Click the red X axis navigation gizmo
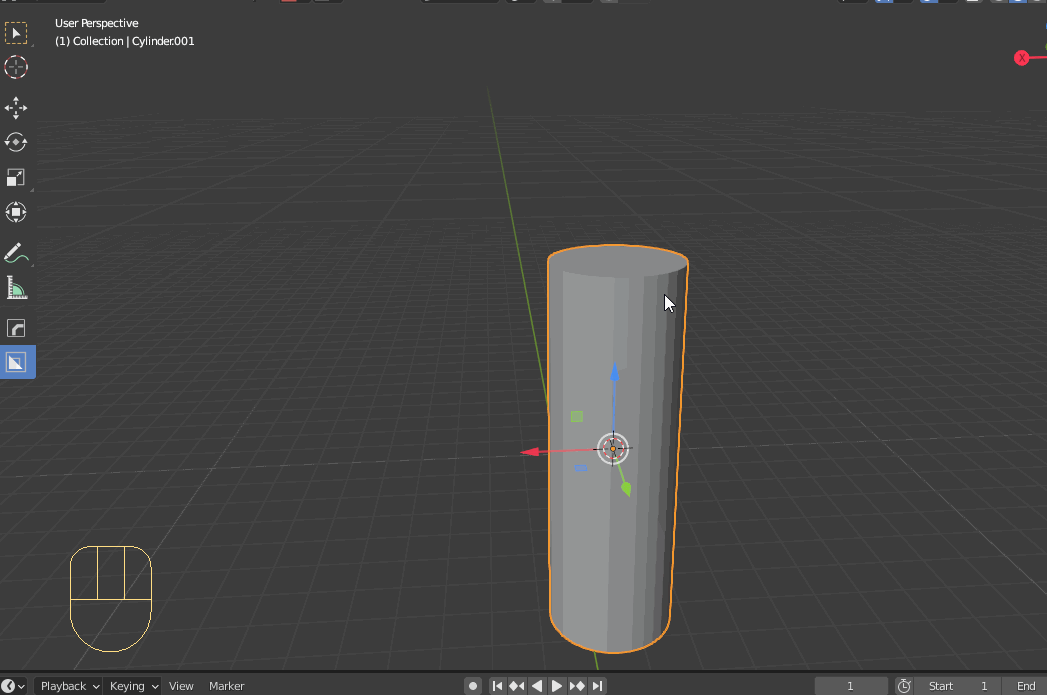The width and height of the screenshot is (1047, 695). 1019,57
